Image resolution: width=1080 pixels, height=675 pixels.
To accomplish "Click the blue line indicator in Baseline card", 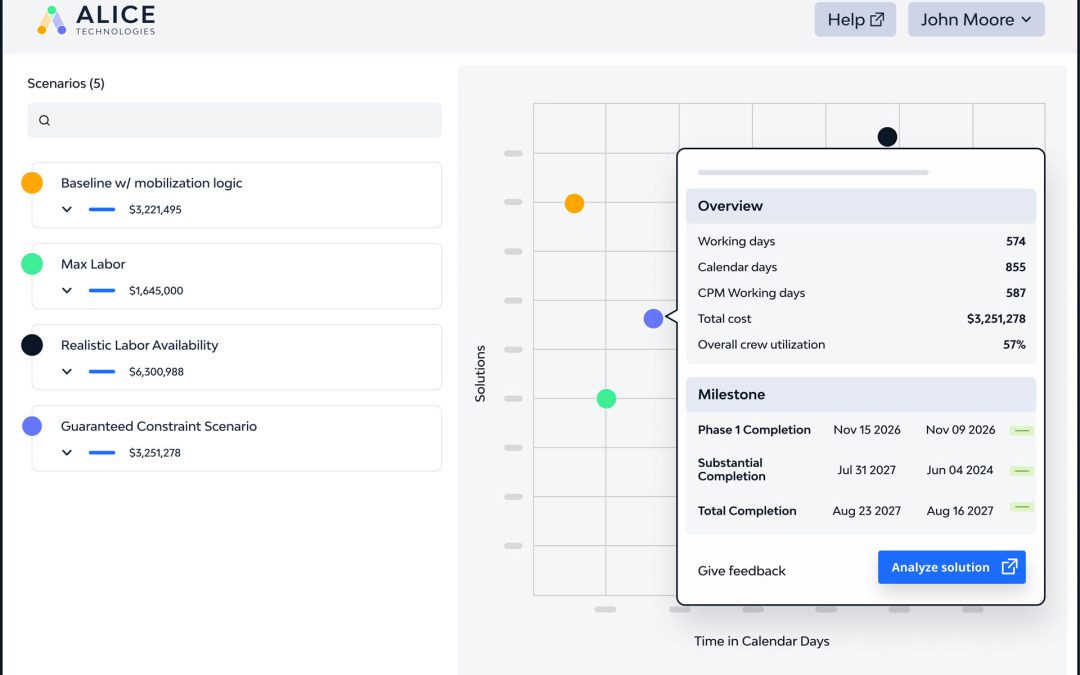I will [x=102, y=209].
